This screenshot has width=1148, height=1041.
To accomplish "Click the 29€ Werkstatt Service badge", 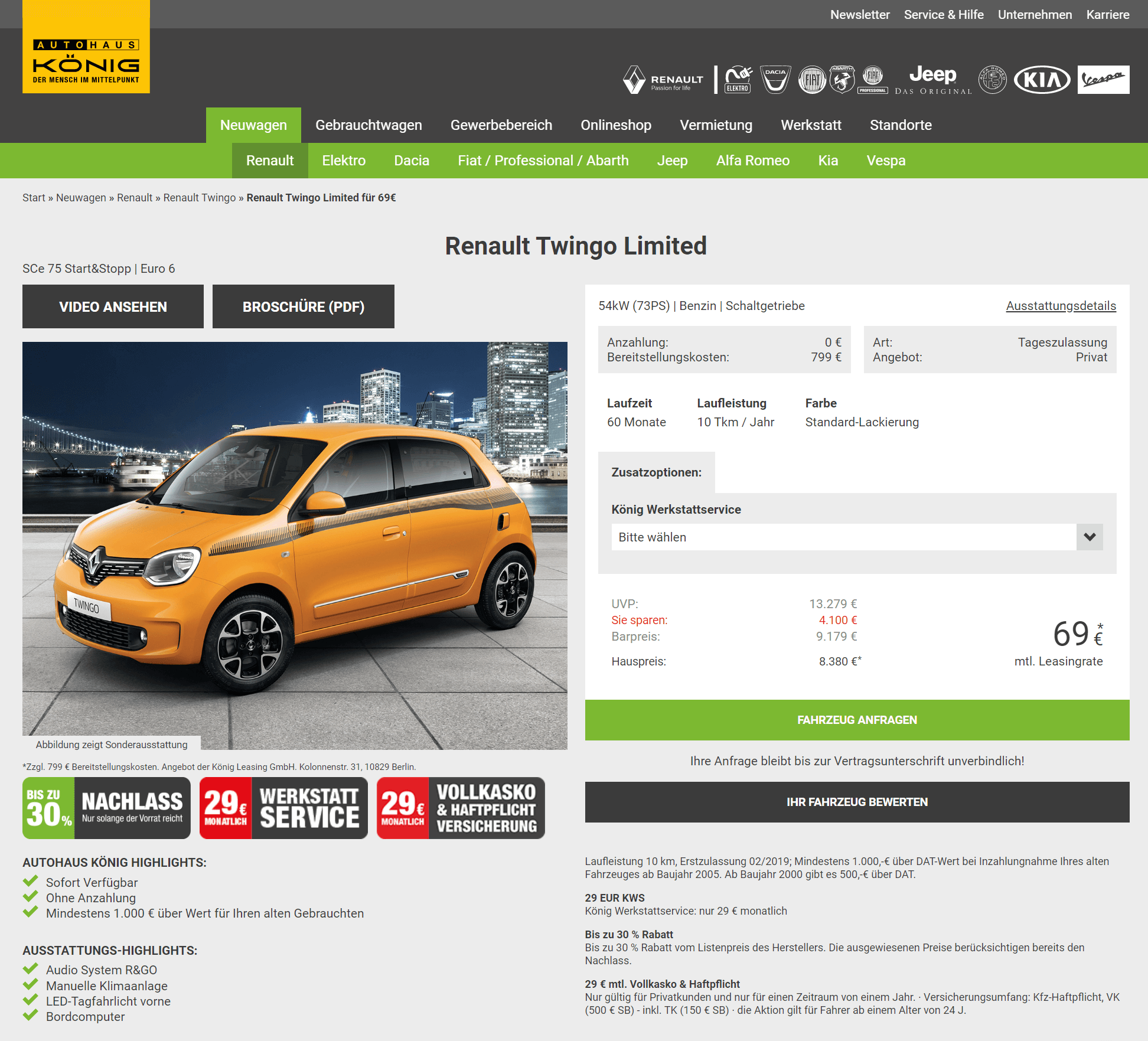I will [283, 808].
